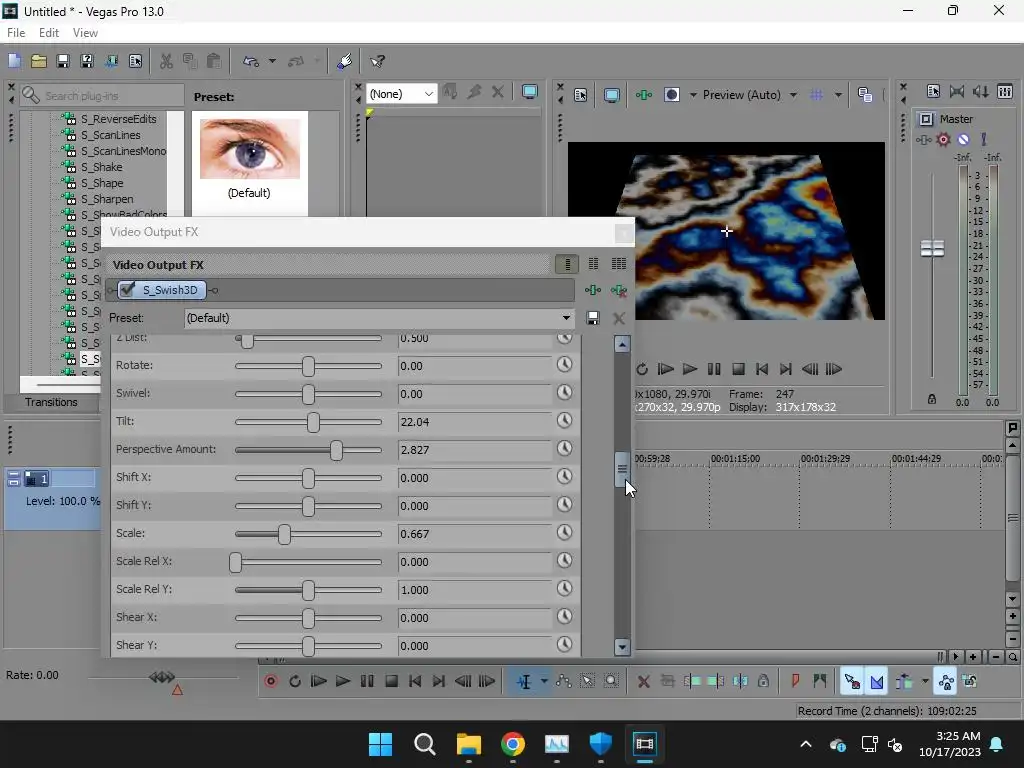Click the Master volume fader handle
The image size is (1024, 768).
[932, 249]
